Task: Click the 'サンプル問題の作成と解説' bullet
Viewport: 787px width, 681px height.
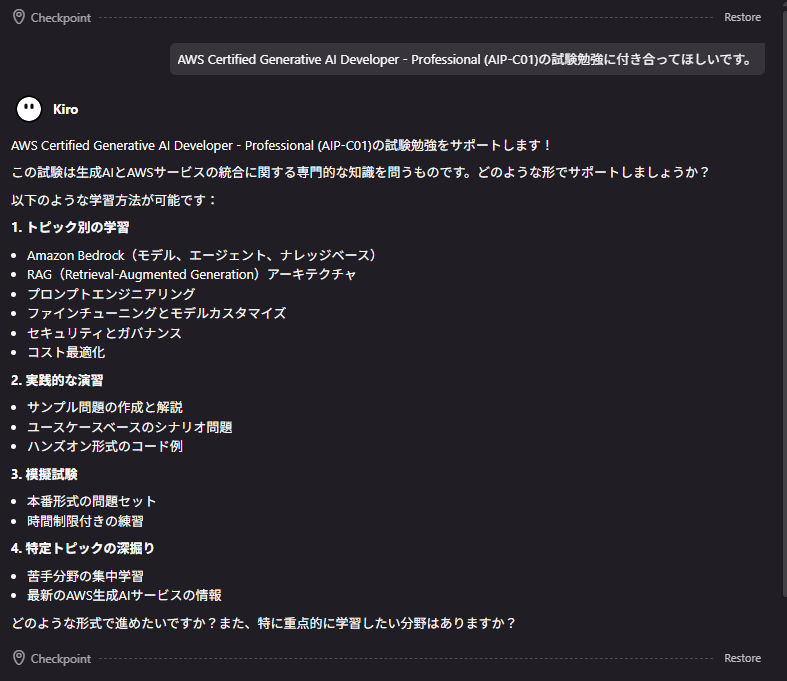Action: coord(105,407)
